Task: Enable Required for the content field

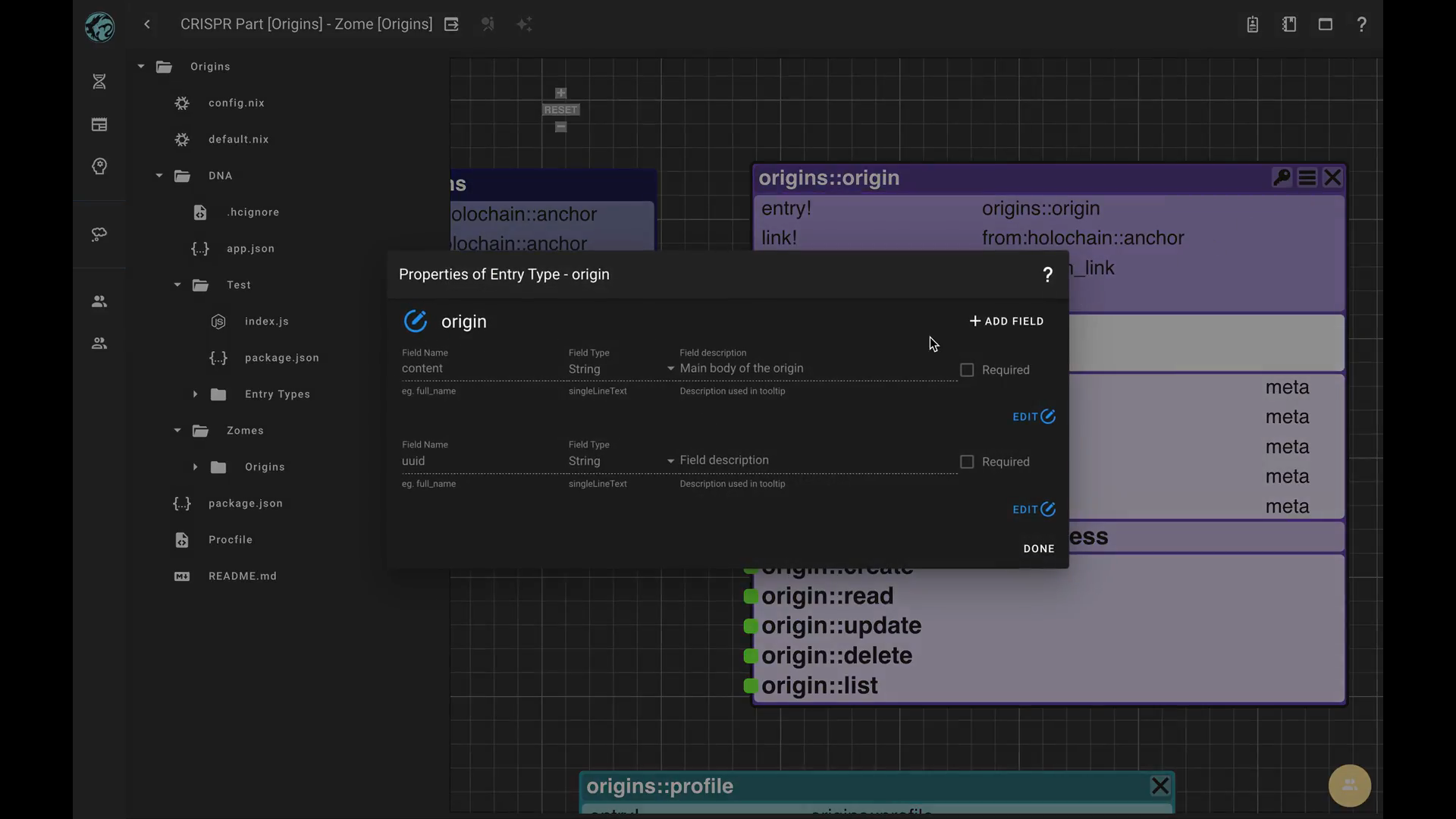Action: pos(967,370)
